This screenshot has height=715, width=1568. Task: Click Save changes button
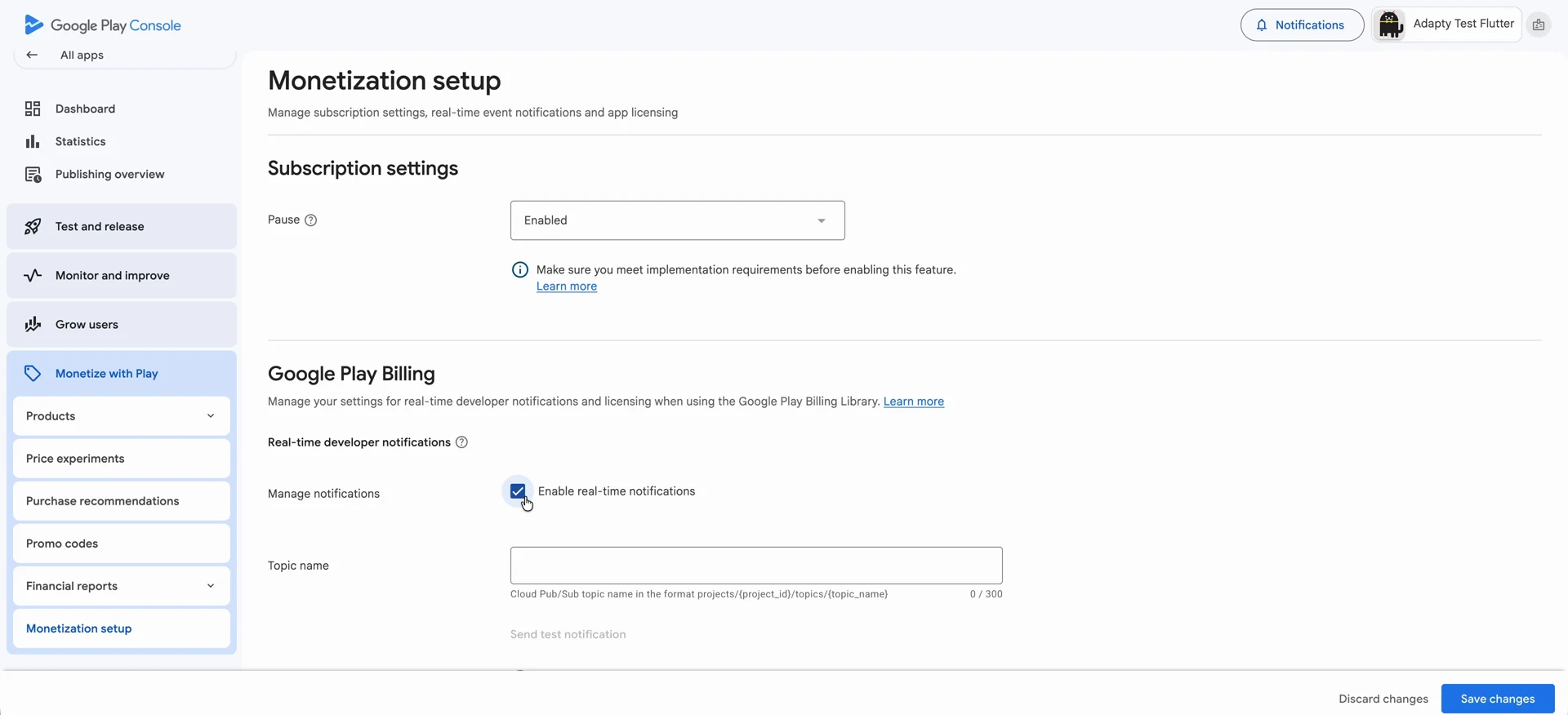tap(1498, 699)
